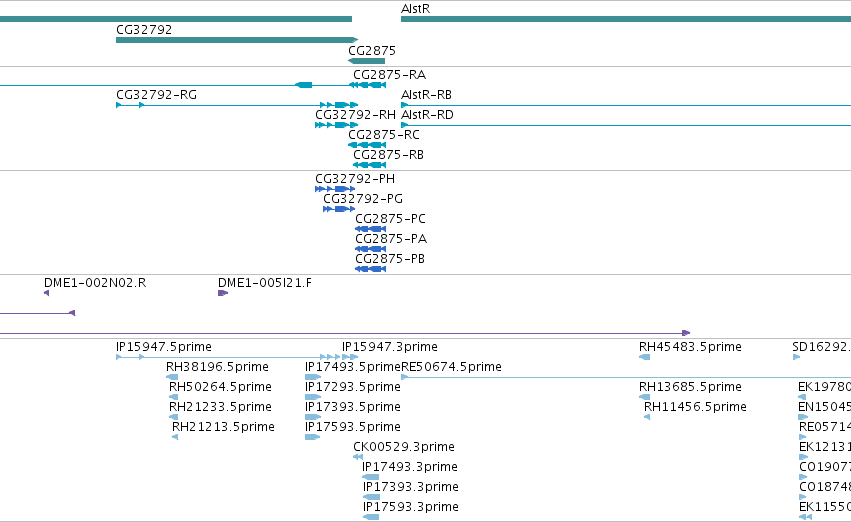Click the DME1-005I21.F label

(265, 283)
